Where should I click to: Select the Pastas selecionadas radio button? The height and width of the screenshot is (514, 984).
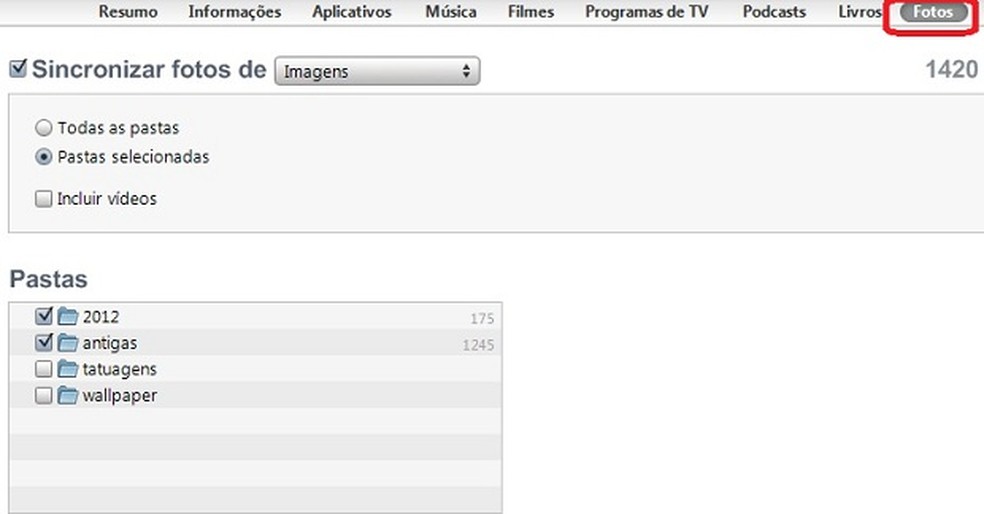pyautogui.click(x=43, y=157)
